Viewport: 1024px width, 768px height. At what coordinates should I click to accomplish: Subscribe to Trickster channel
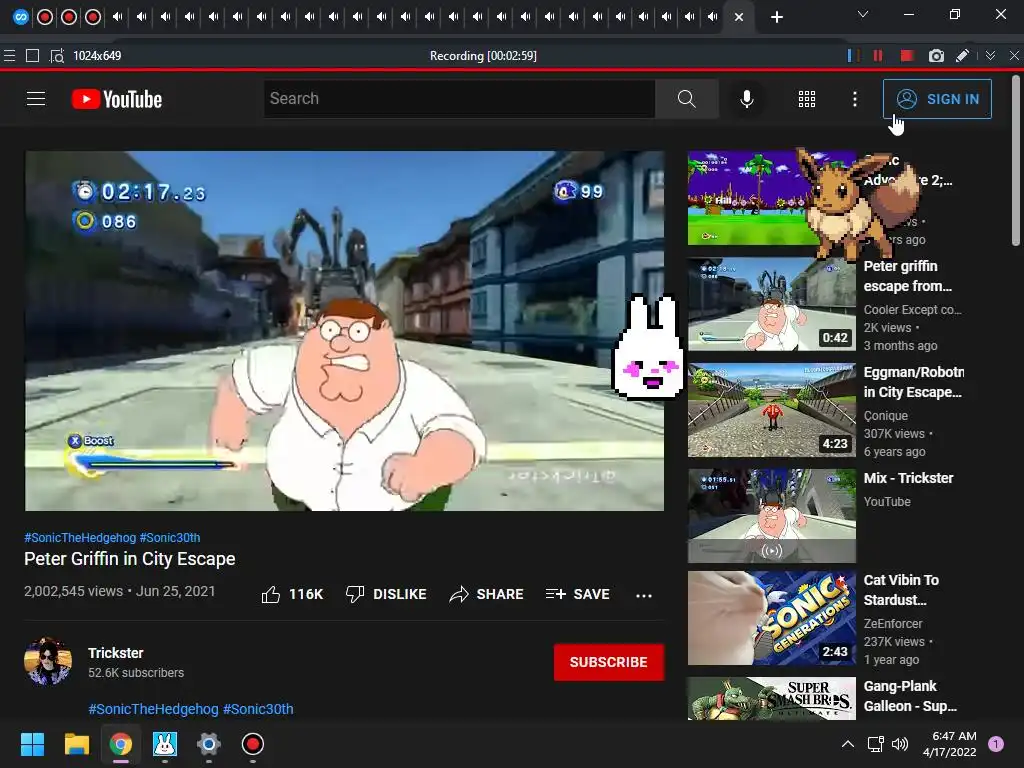(609, 662)
